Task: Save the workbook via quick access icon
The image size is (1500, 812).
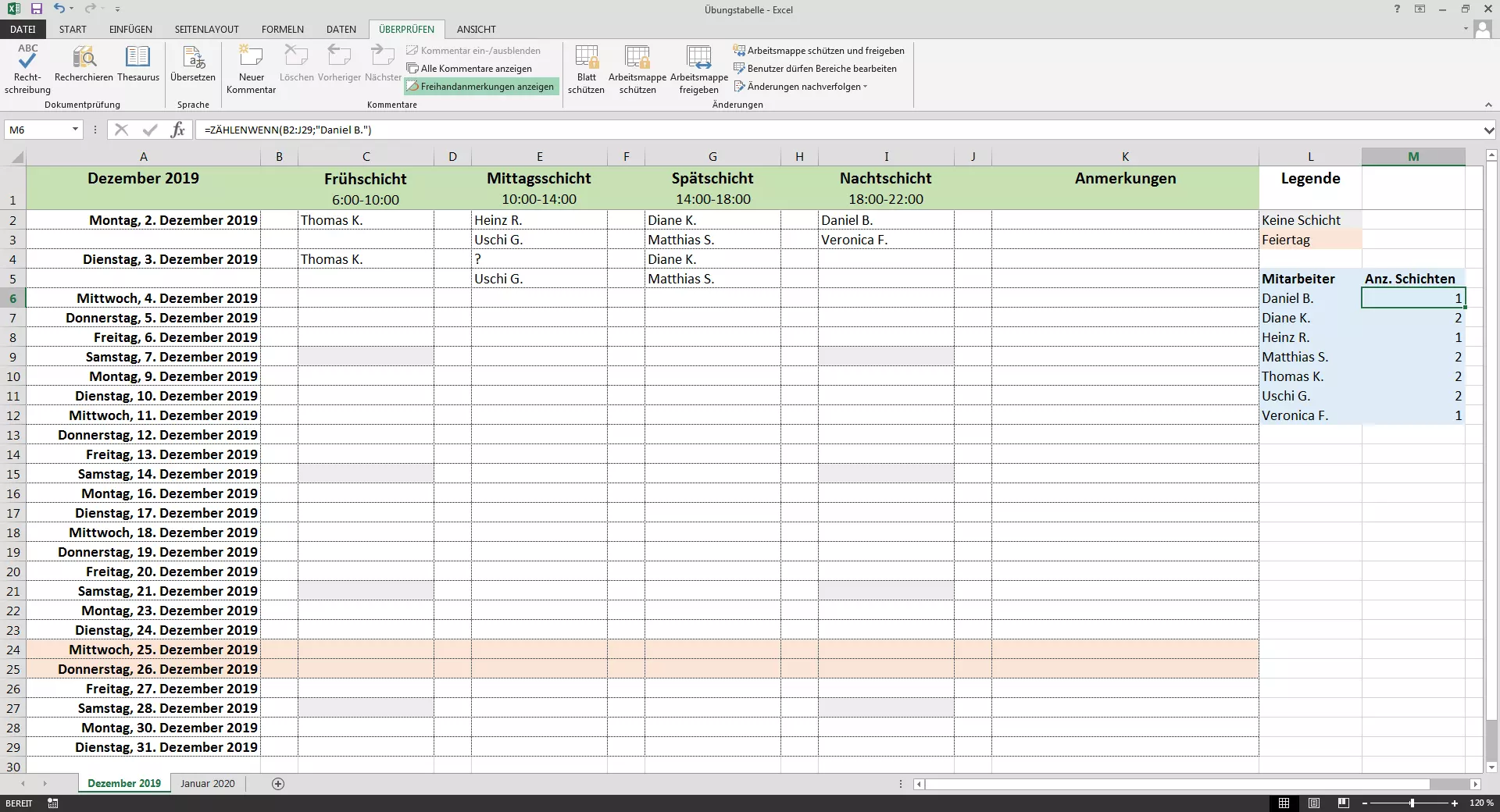Action: click(36, 9)
